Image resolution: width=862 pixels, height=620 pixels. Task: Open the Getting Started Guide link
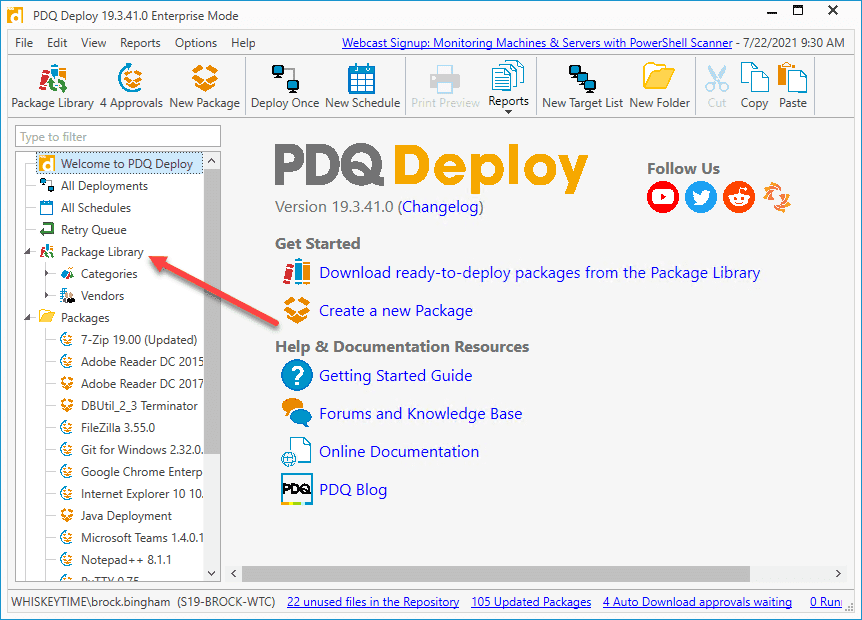coord(396,375)
